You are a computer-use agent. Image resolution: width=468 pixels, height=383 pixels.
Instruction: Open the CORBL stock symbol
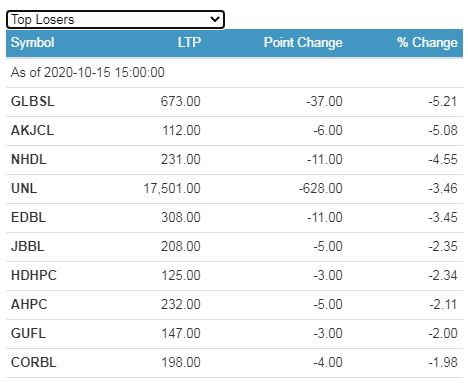click(34, 362)
